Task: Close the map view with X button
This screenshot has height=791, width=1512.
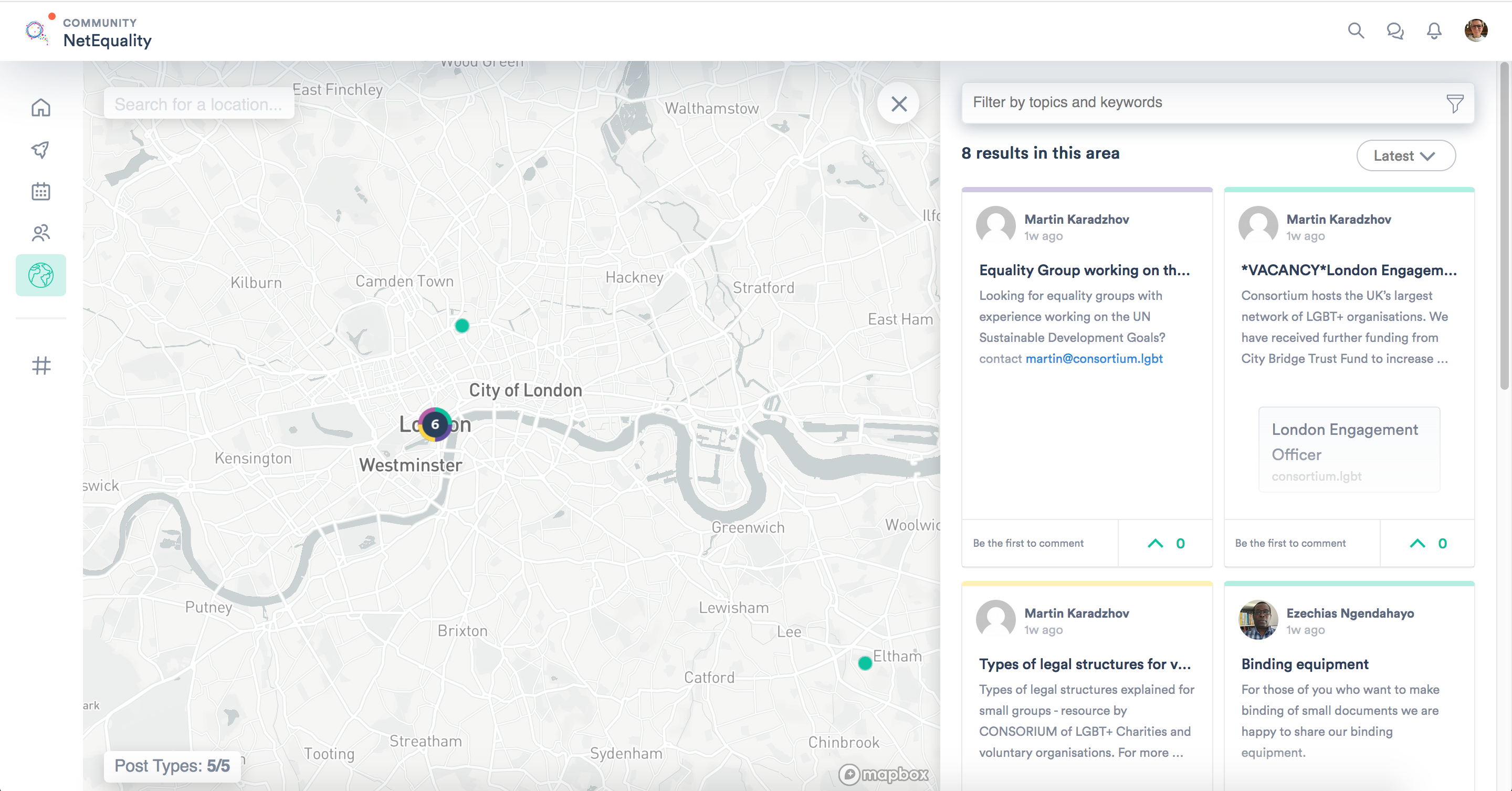Action: [x=899, y=104]
